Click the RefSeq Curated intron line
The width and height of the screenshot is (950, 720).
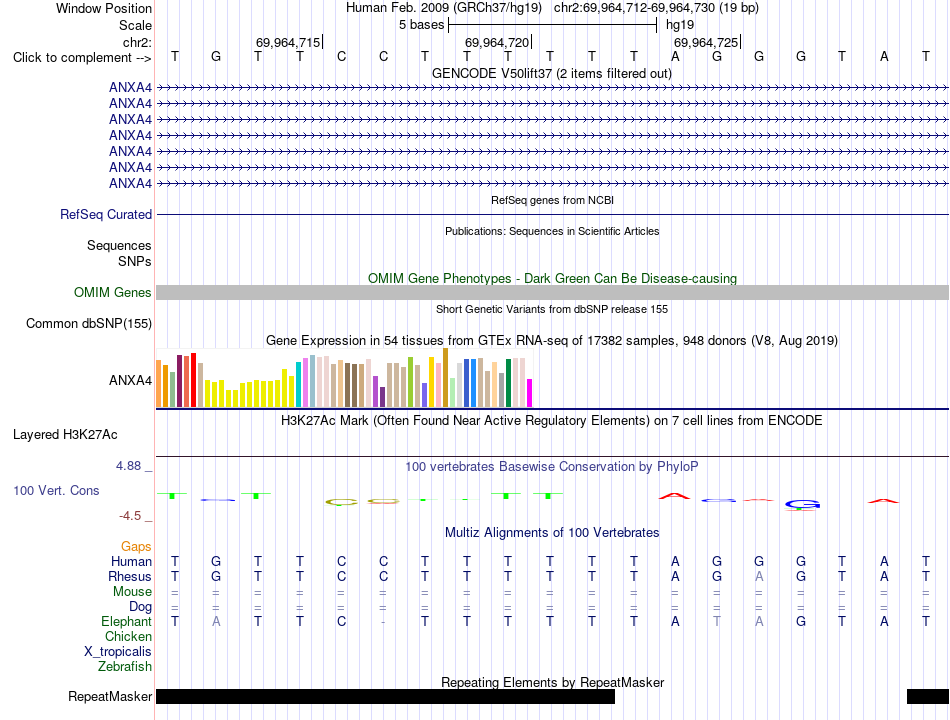pos(553,215)
